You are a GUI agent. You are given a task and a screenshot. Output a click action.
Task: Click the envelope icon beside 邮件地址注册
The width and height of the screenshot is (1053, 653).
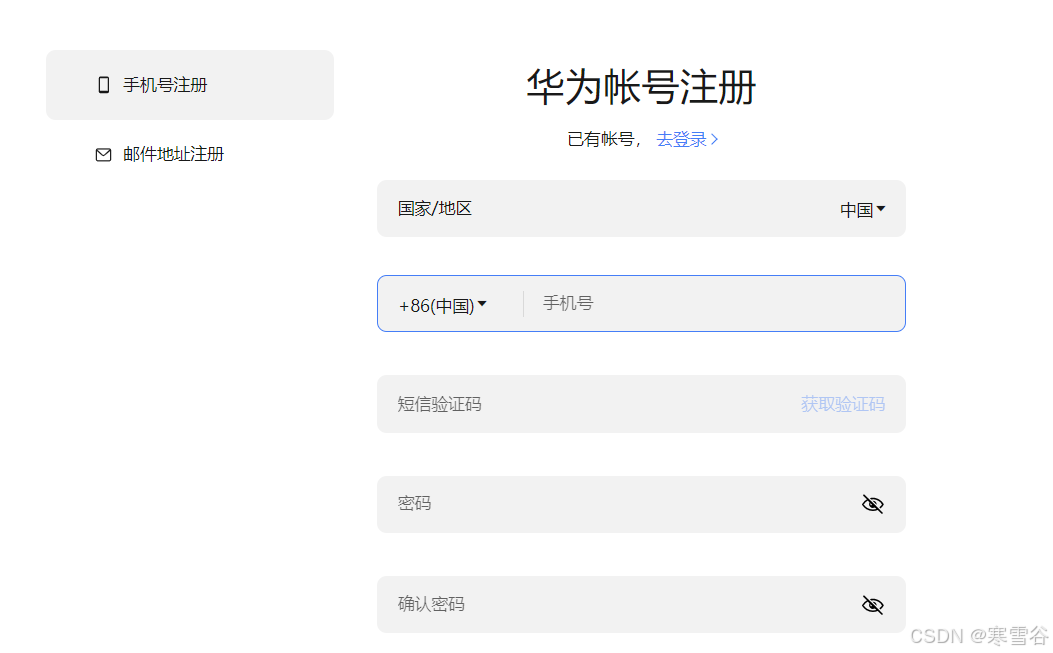click(x=103, y=155)
